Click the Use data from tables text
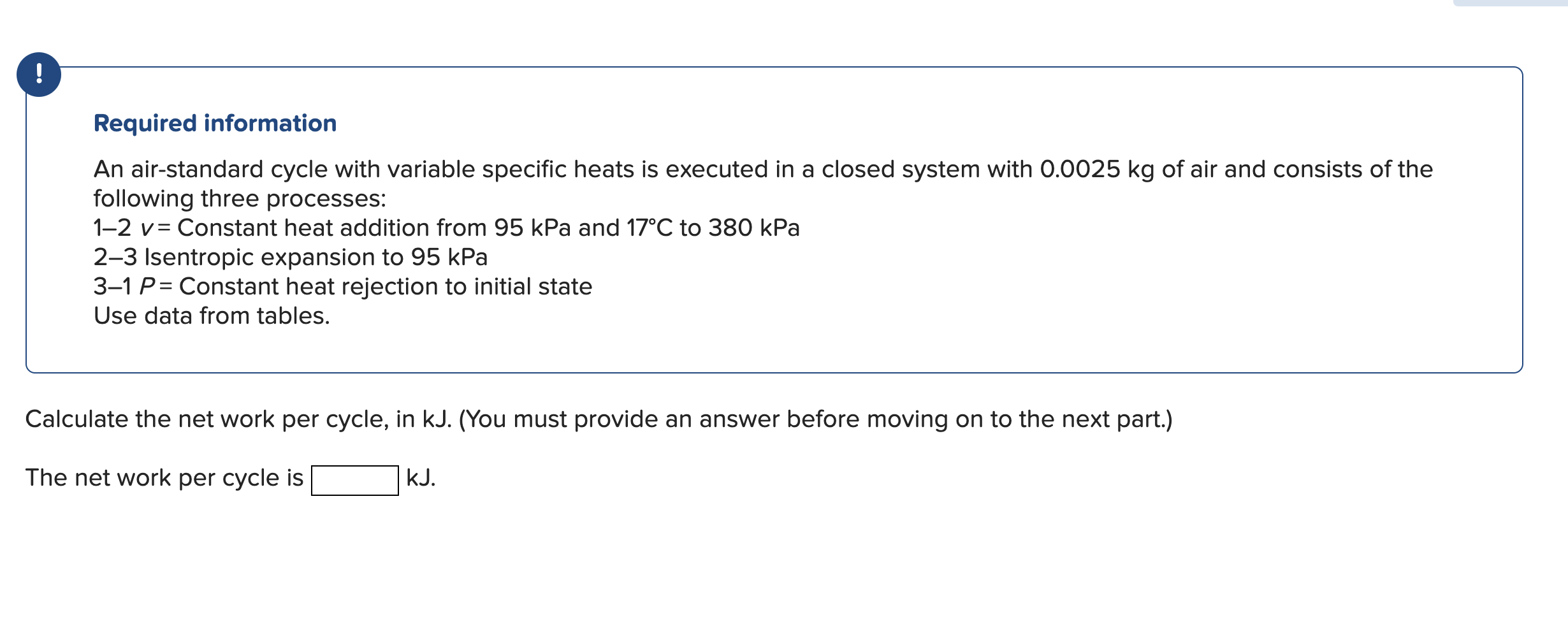The width and height of the screenshot is (1568, 631). point(211,315)
